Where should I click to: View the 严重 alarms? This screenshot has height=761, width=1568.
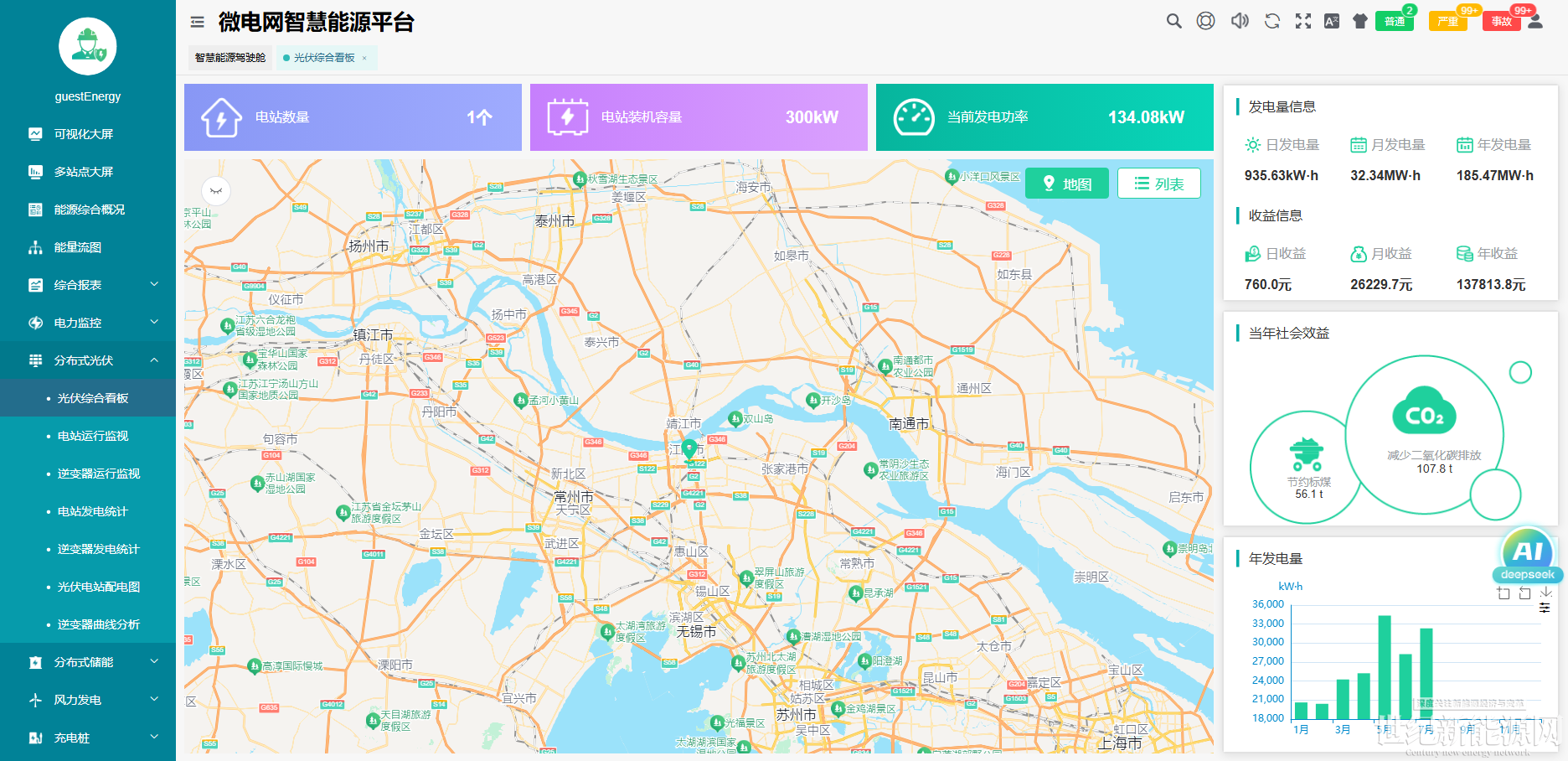pyautogui.click(x=1448, y=21)
